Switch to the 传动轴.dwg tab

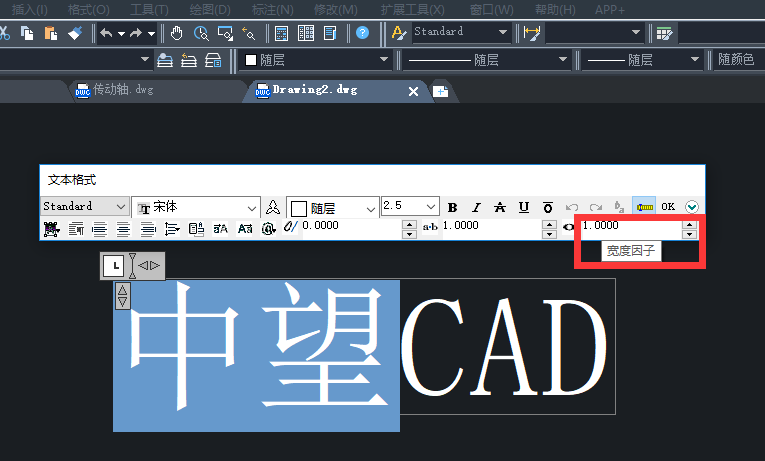114,90
